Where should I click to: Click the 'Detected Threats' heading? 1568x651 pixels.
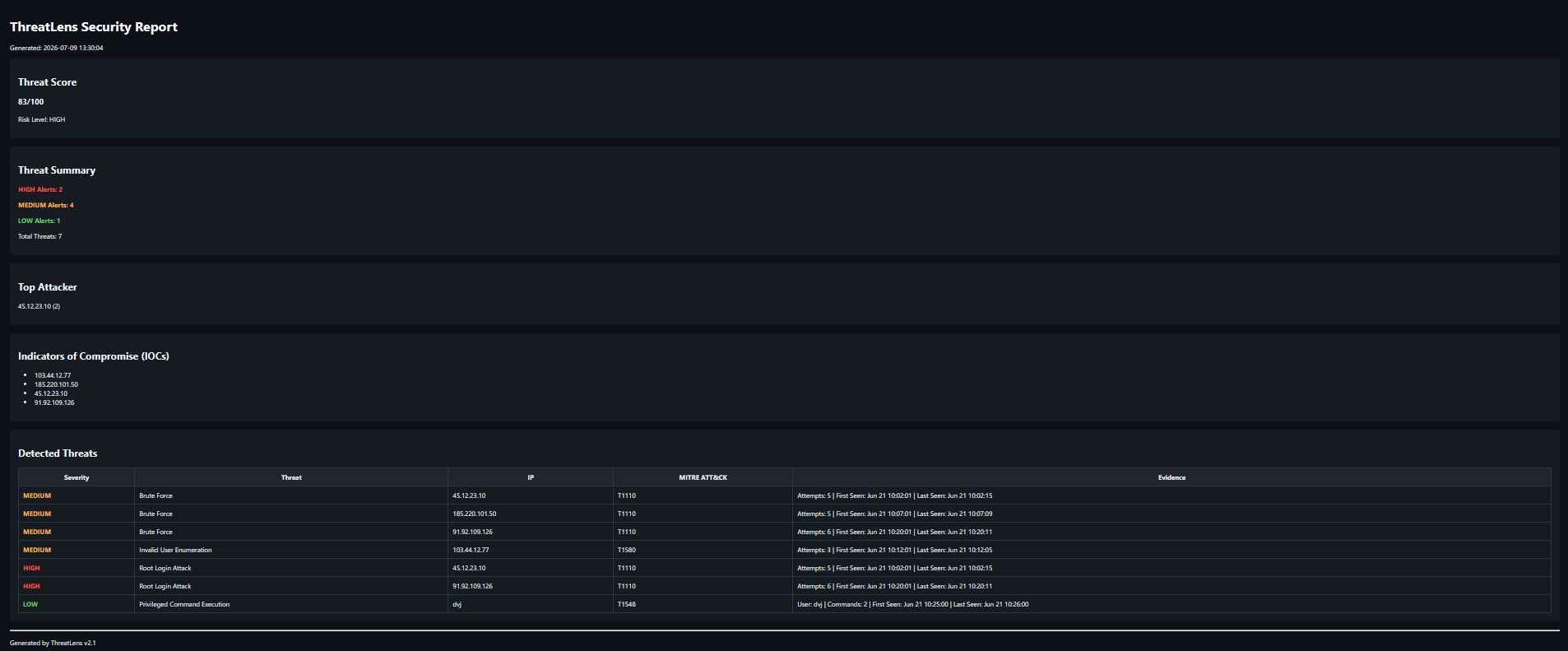(58, 453)
